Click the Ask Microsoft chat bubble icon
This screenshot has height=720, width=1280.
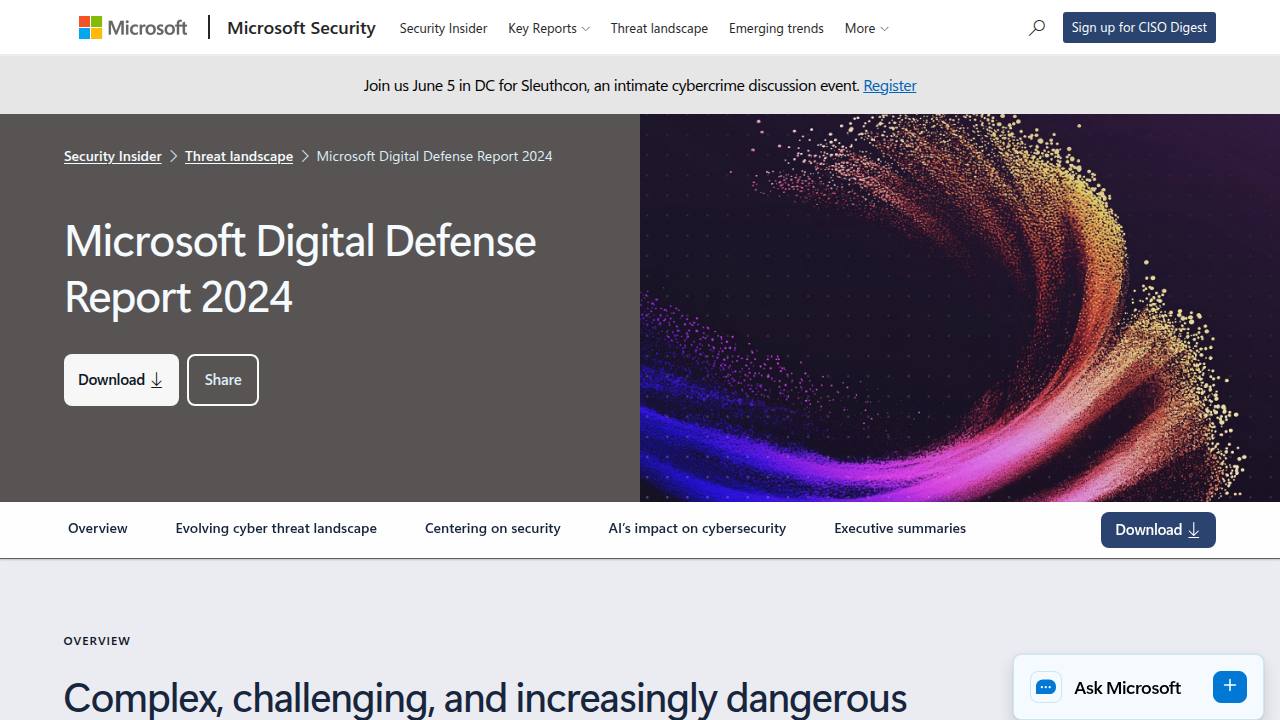tap(1046, 687)
